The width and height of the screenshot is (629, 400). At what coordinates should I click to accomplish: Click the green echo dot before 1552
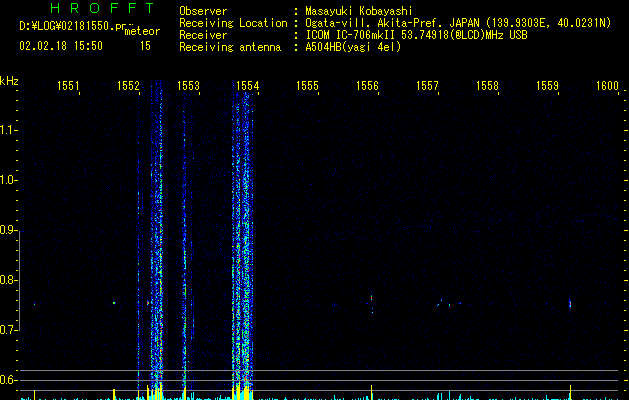(114, 303)
